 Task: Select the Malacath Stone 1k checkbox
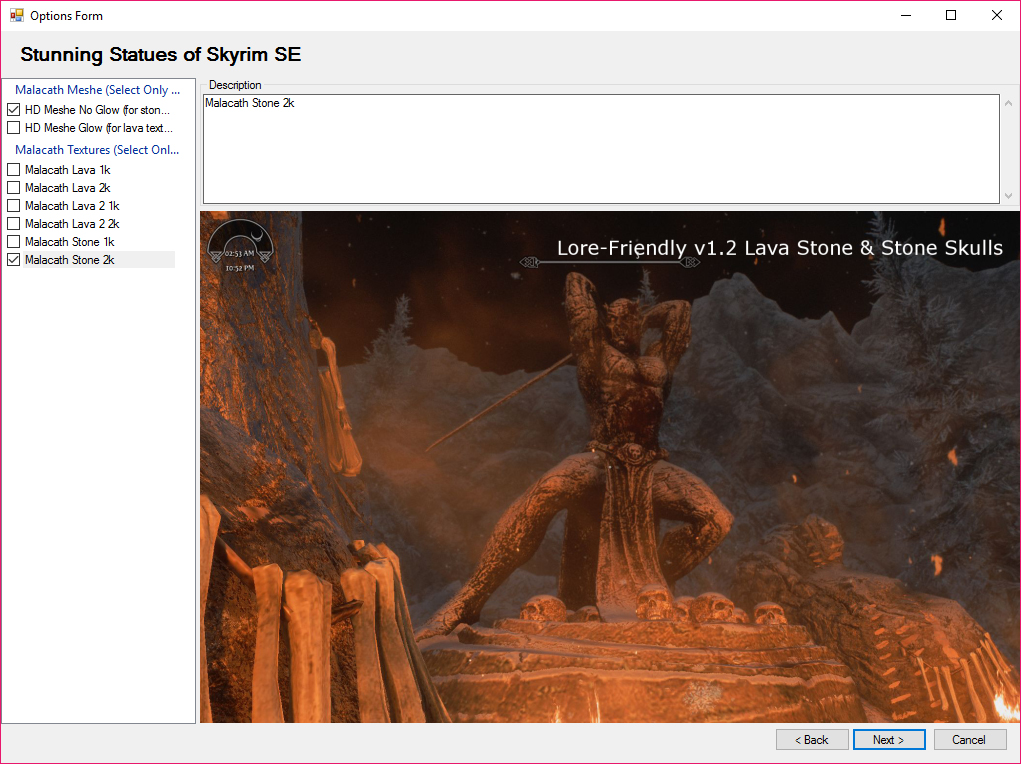(x=14, y=242)
